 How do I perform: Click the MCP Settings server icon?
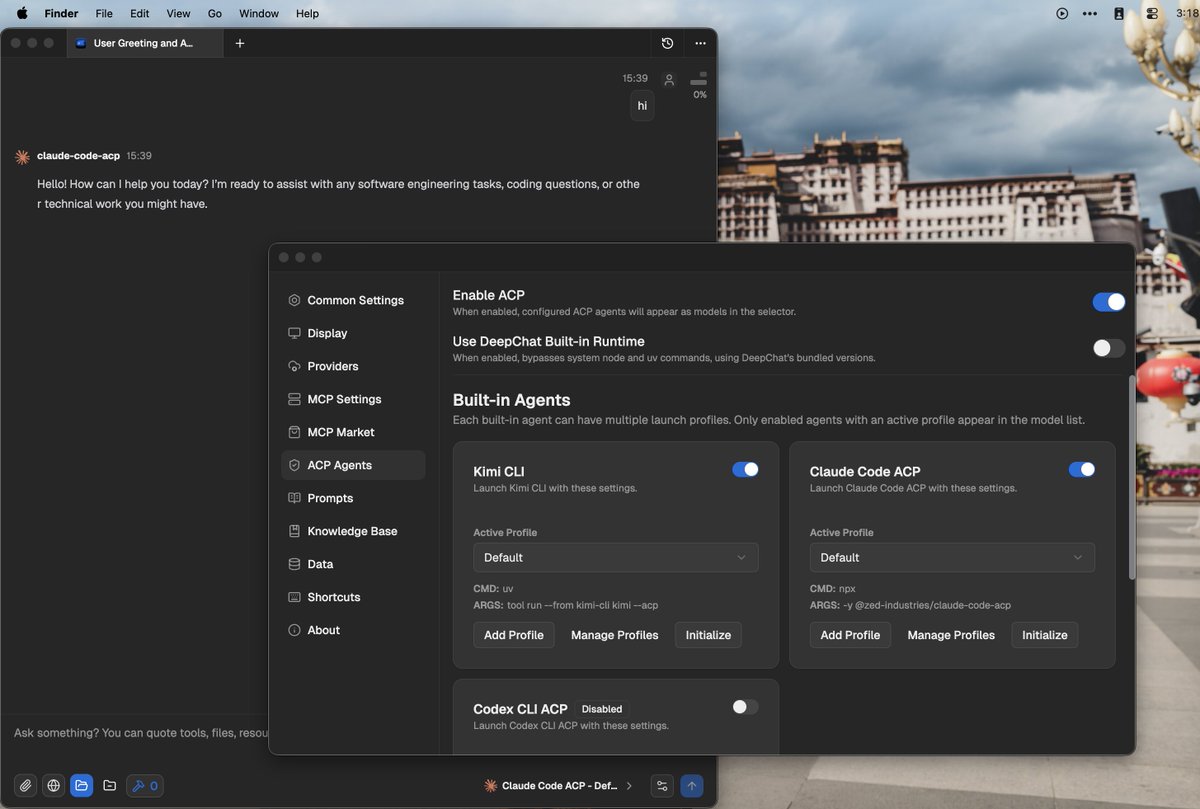[x=294, y=399]
